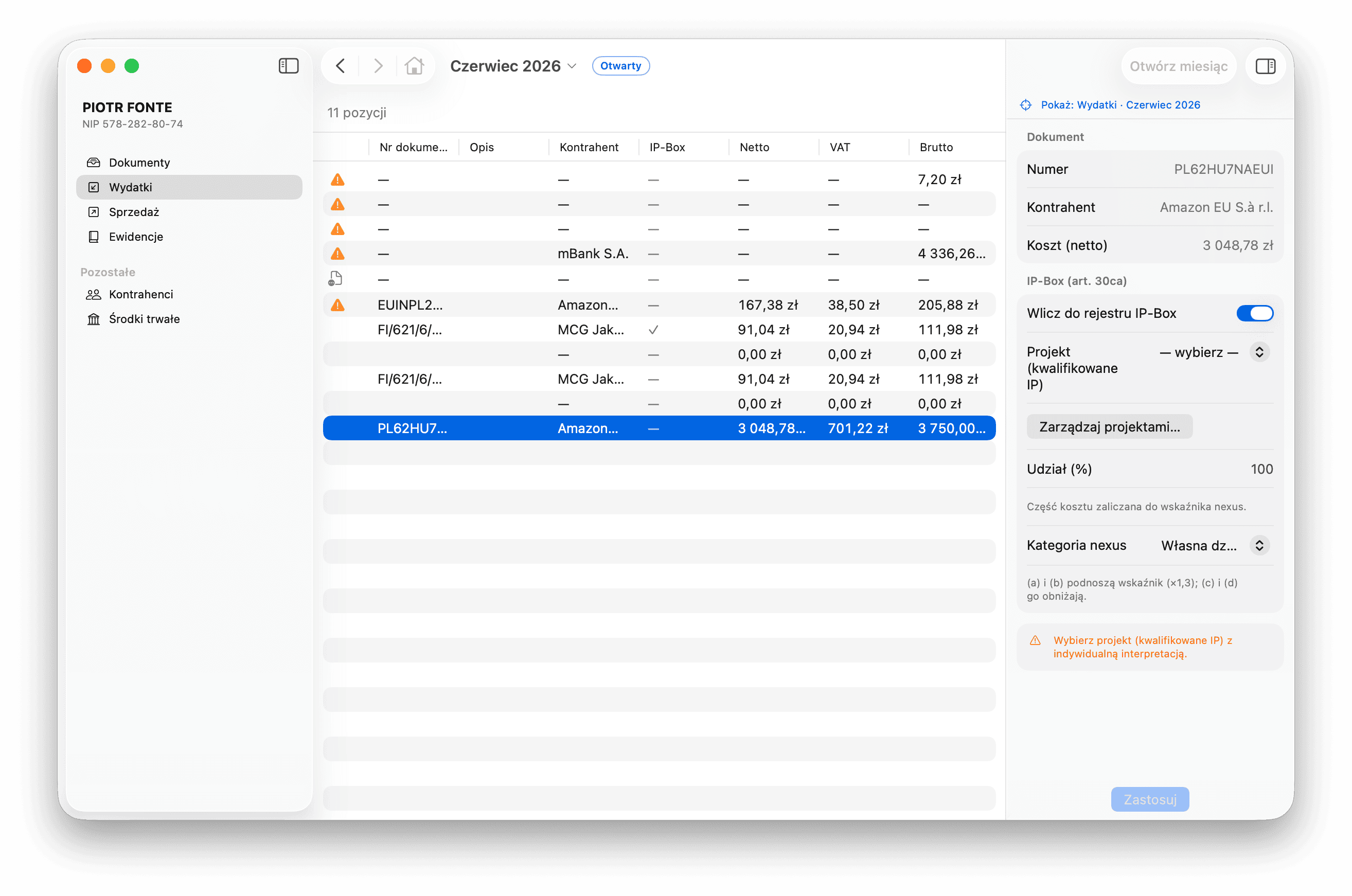The height and width of the screenshot is (896, 1352).
Task: Click the PIOTR FONTE company name
Action: coord(127,107)
